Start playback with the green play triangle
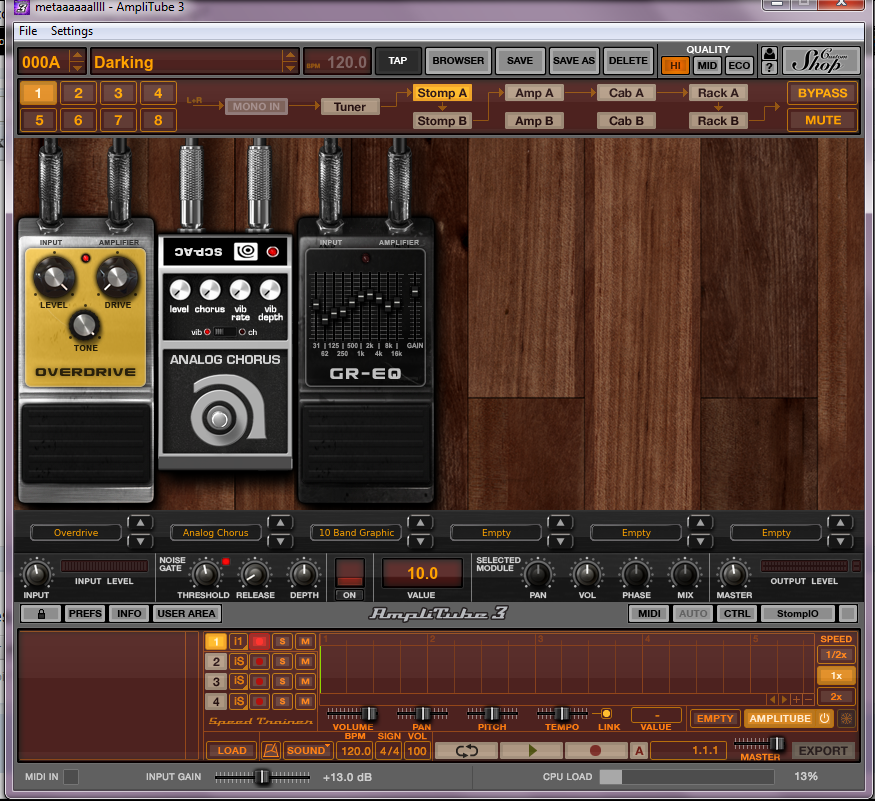 coord(532,751)
